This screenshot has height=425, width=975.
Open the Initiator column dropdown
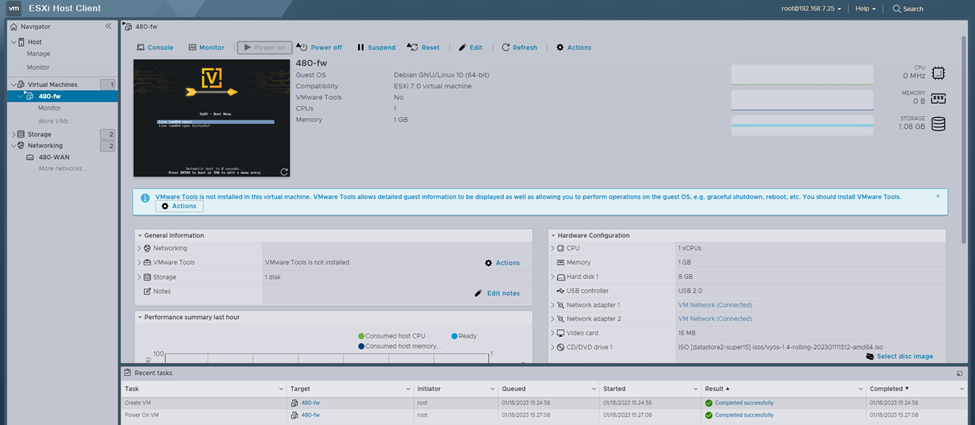click(492, 388)
